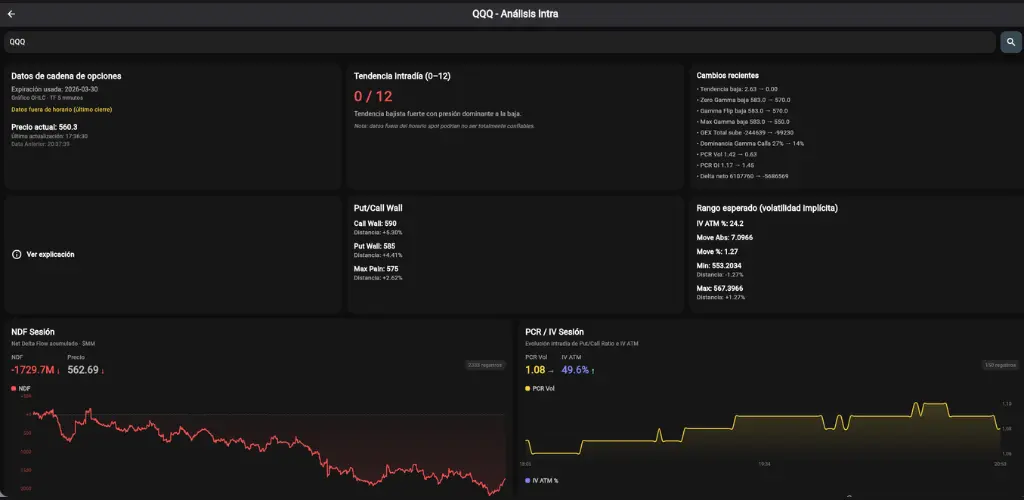Click the 'Tendencia intradía (0–12)' heading
Viewport: 1024px width, 500px height.
click(402, 76)
